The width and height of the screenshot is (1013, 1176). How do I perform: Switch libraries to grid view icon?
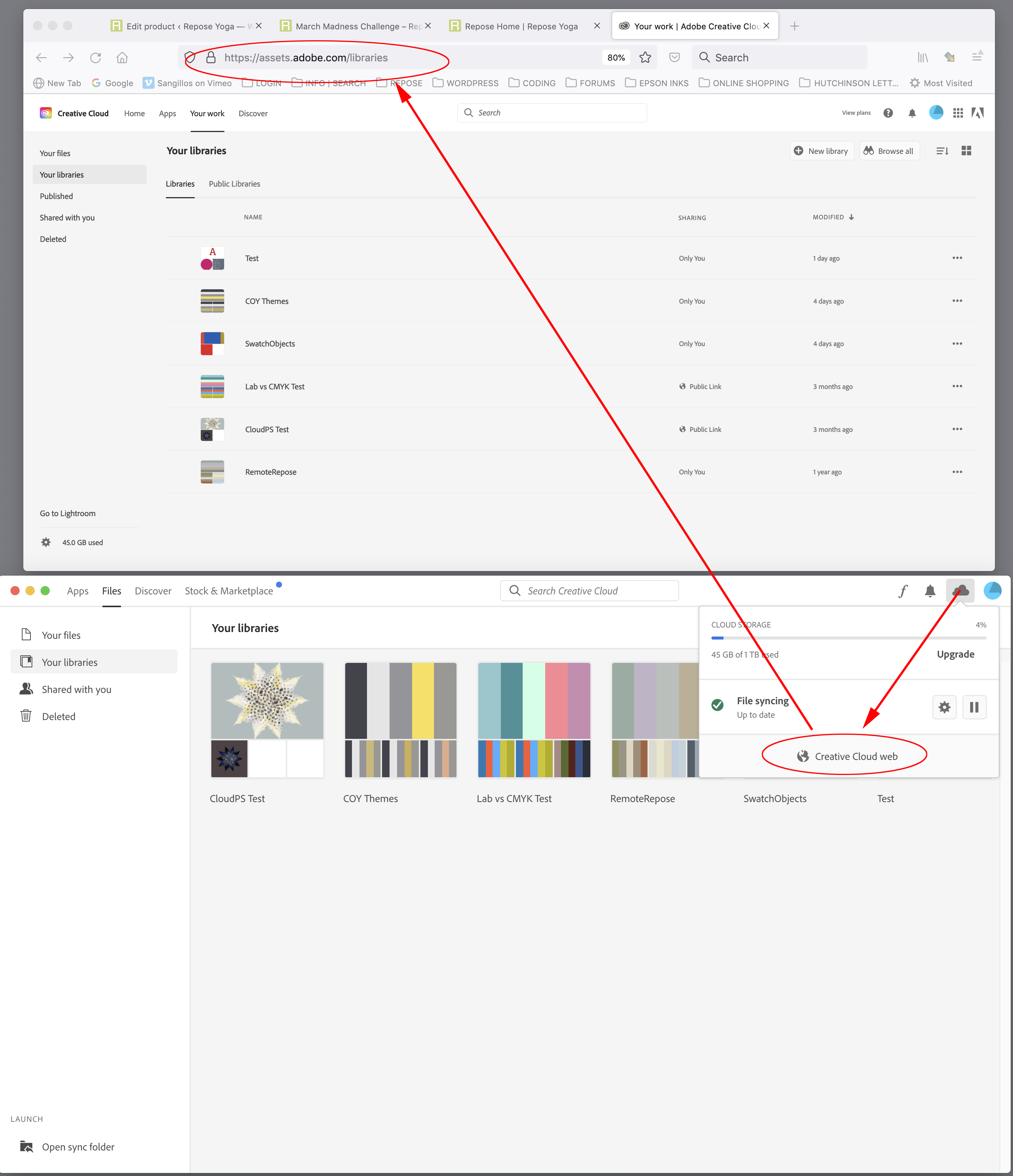click(966, 150)
